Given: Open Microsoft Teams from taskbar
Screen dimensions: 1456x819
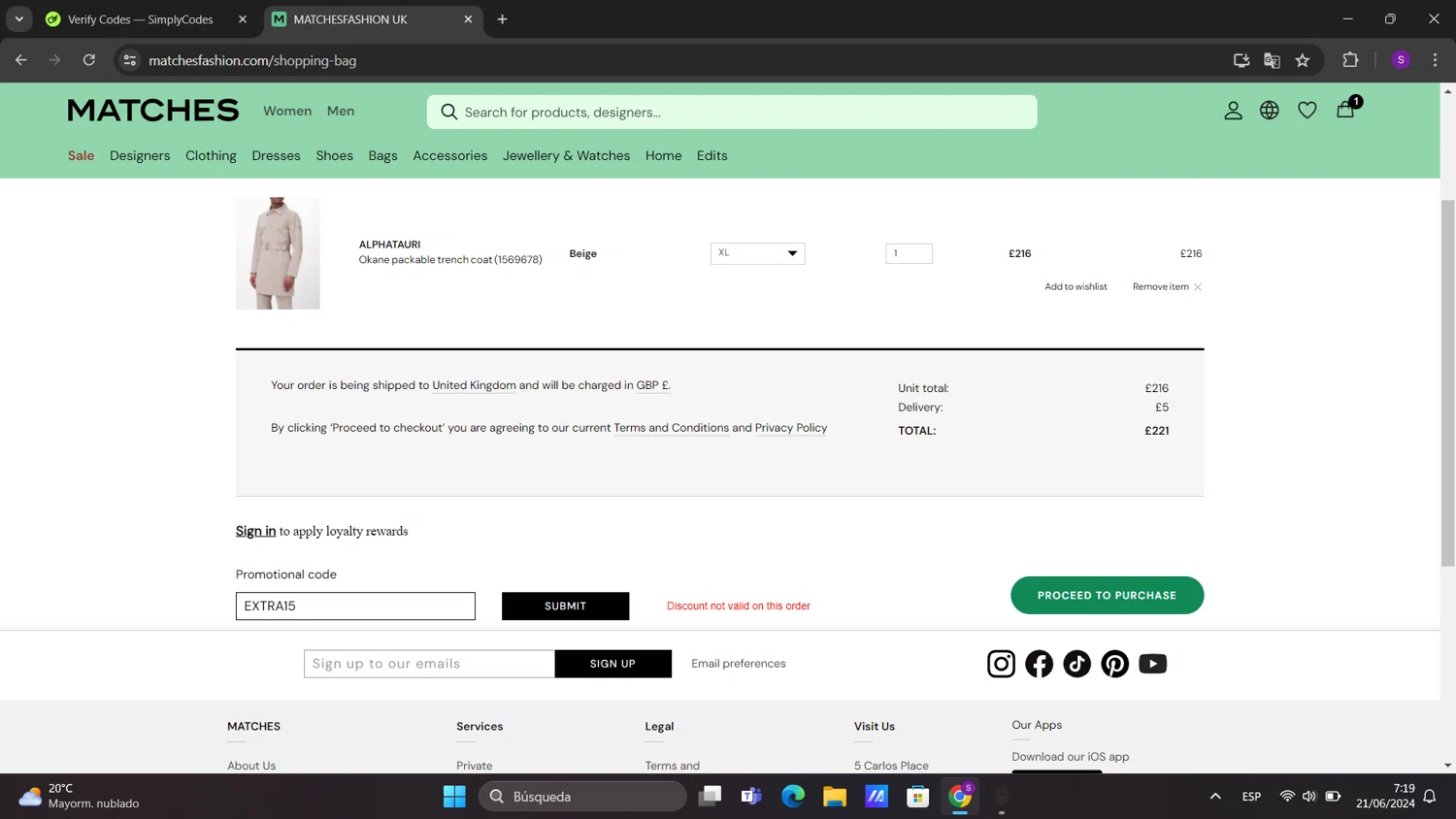Looking at the screenshot, I should [751, 797].
